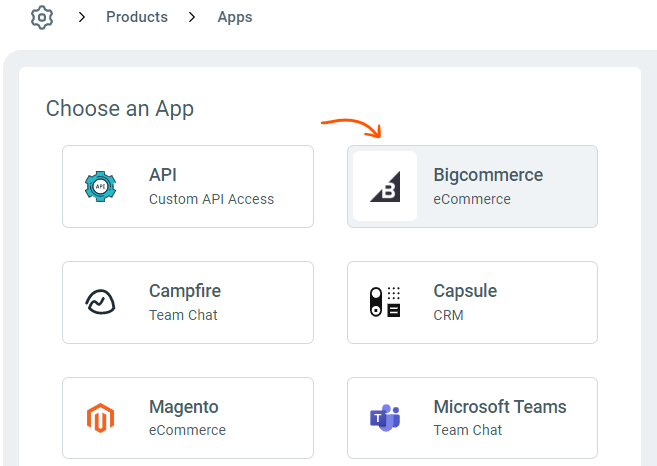Click the orange Magento logo

[100, 418]
